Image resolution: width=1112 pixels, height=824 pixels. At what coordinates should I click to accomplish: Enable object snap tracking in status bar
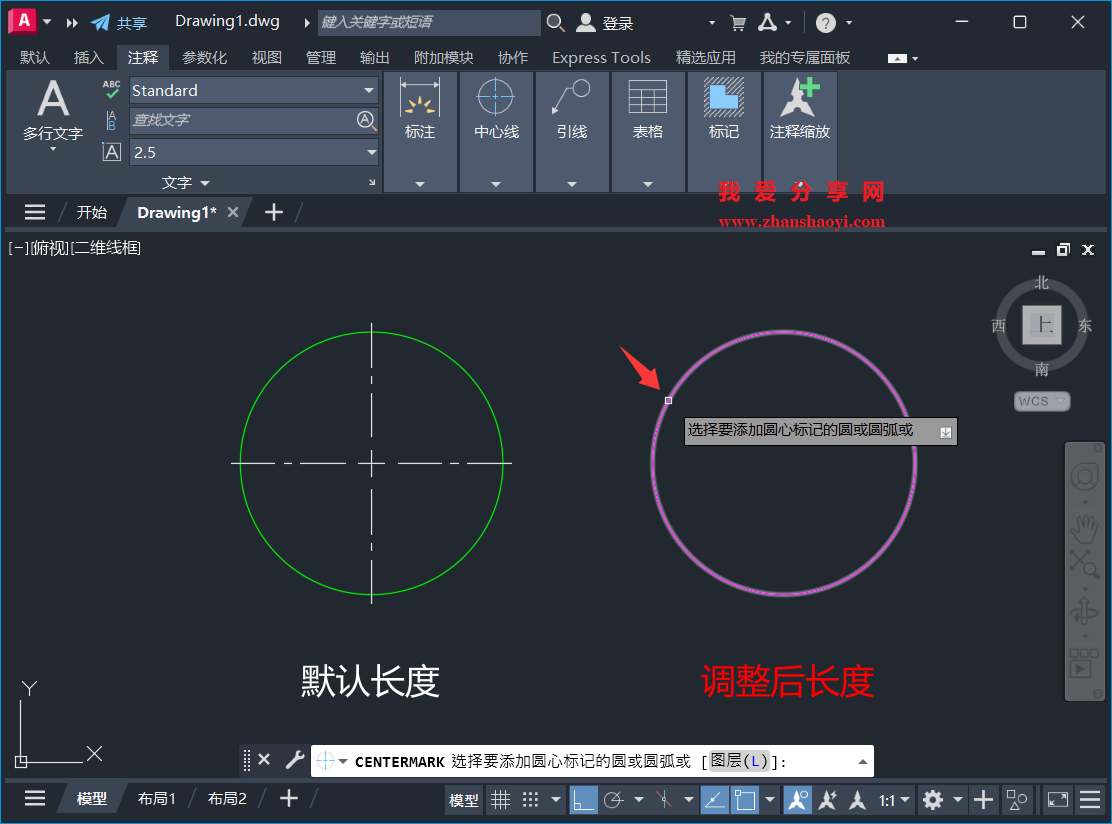point(663,799)
